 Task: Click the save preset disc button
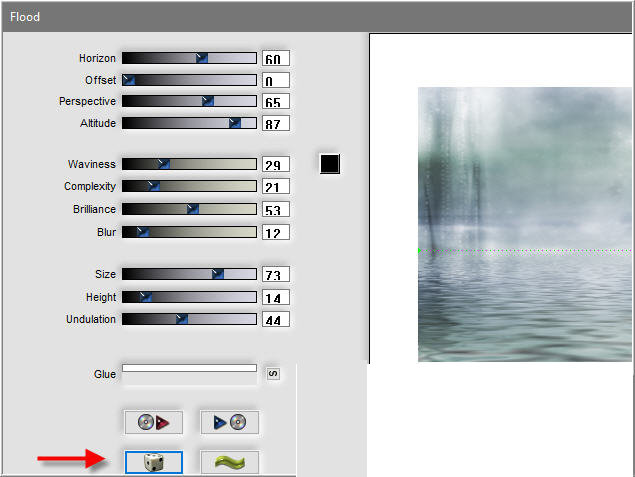[x=230, y=422]
